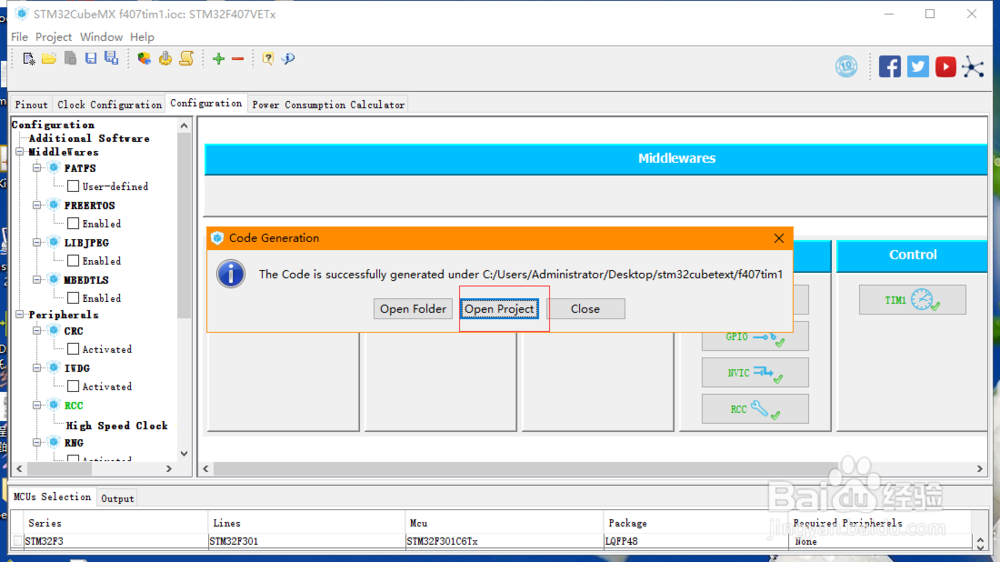Click the Open folder toolbar icon

point(49,59)
